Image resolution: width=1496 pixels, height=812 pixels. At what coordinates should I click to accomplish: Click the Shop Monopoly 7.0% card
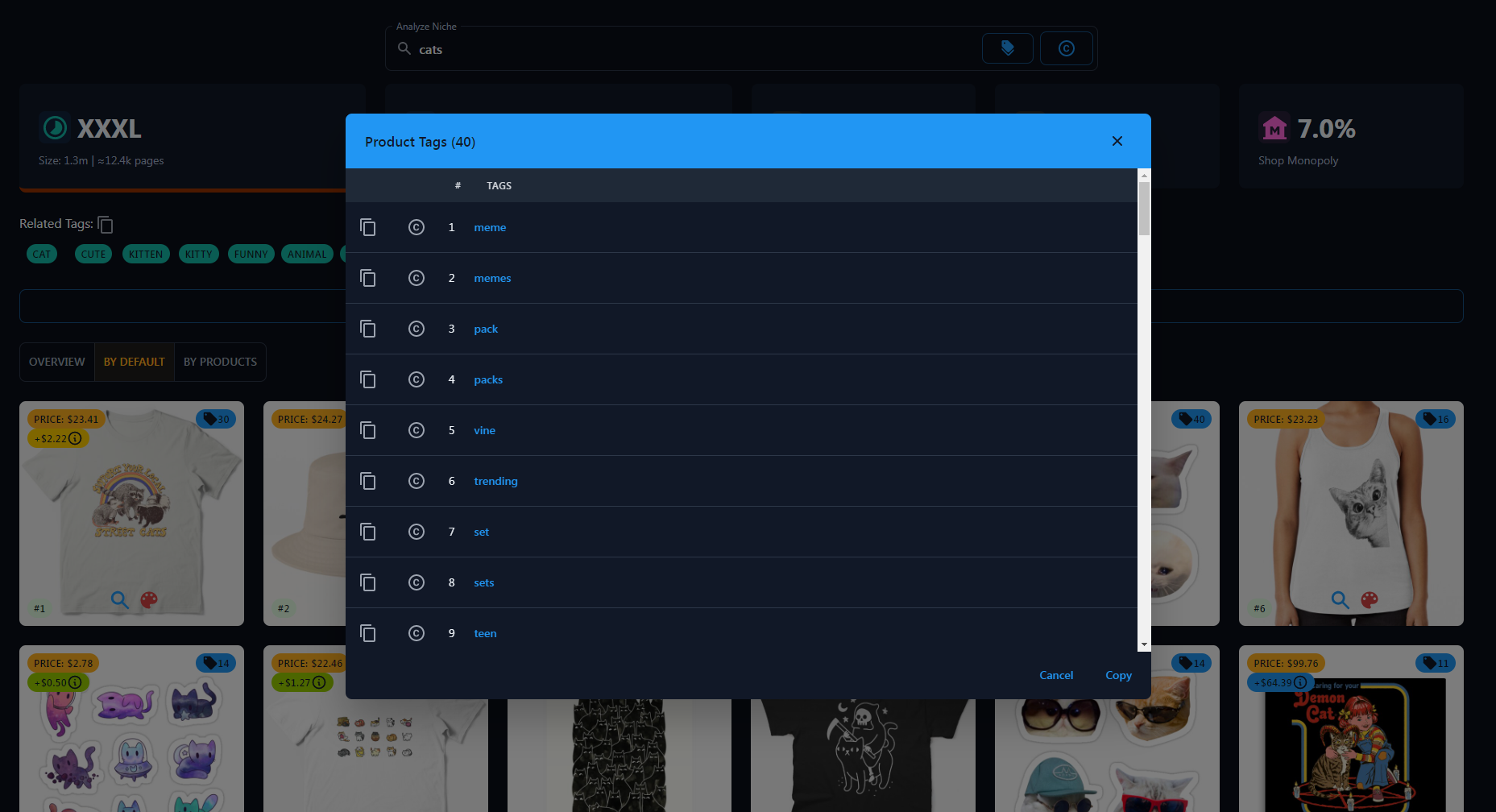tap(1351, 136)
